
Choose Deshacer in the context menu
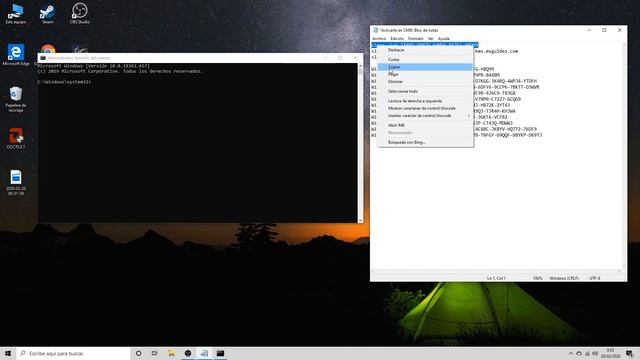tap(425, 50)
